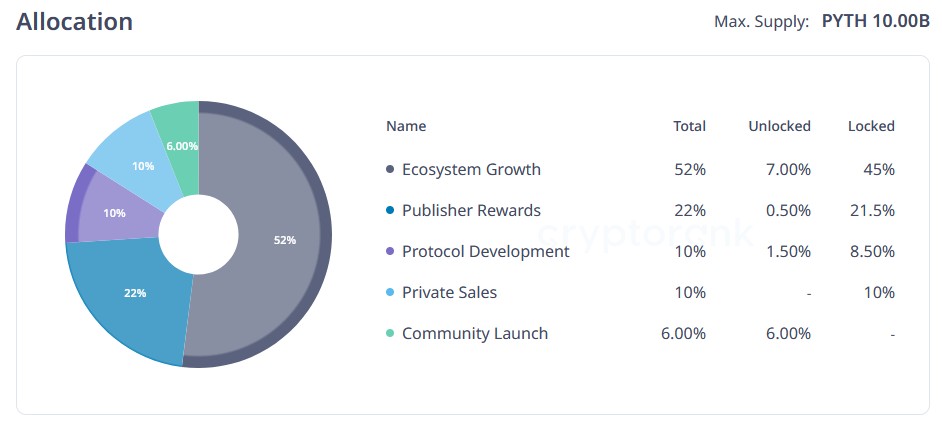Screen dimensions: 942x424
Task: Click the PYTH 10.00B max supply value
Action: tap(874, 21)
